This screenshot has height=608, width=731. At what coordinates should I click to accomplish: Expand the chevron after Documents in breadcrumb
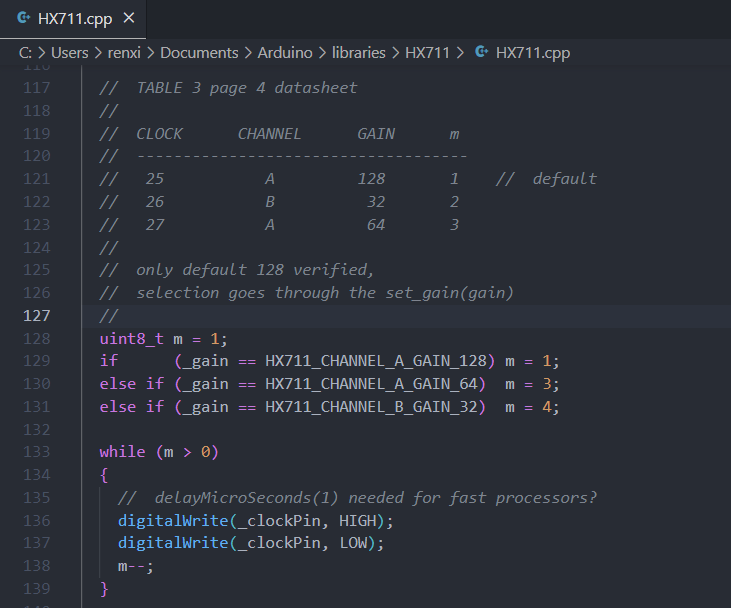tap(248, 53)
